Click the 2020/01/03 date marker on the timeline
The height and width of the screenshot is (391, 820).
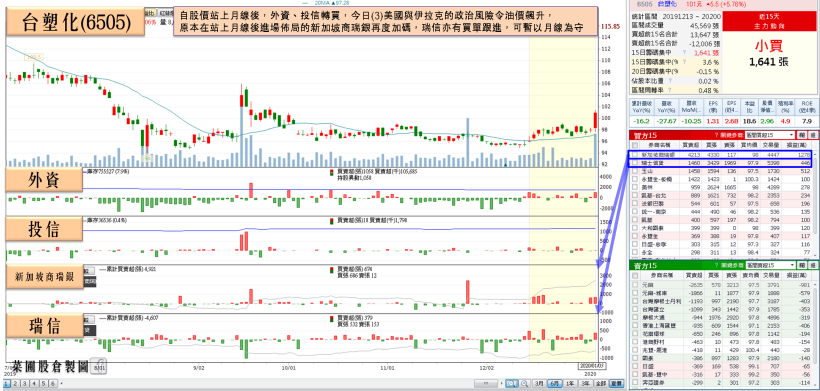click(588, 367)
